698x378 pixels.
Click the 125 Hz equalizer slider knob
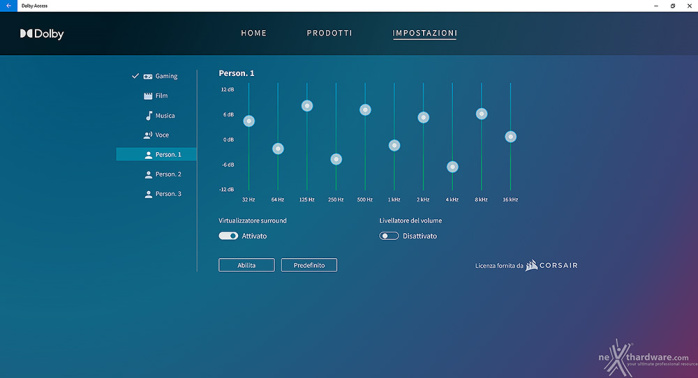[307, 106]
